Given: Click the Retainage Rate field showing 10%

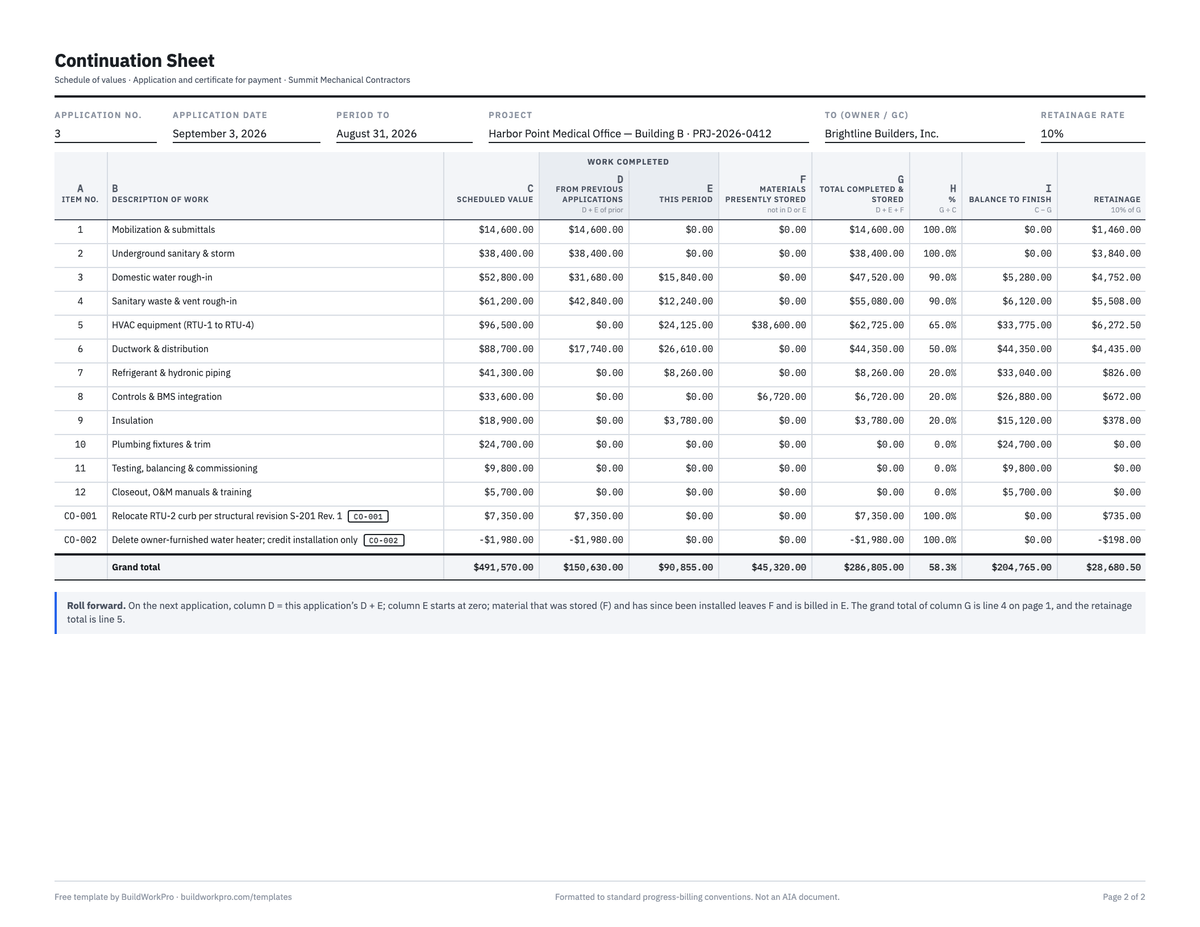Looking at the screenshot, I should pyautogui.click(x=1093, y=133).
